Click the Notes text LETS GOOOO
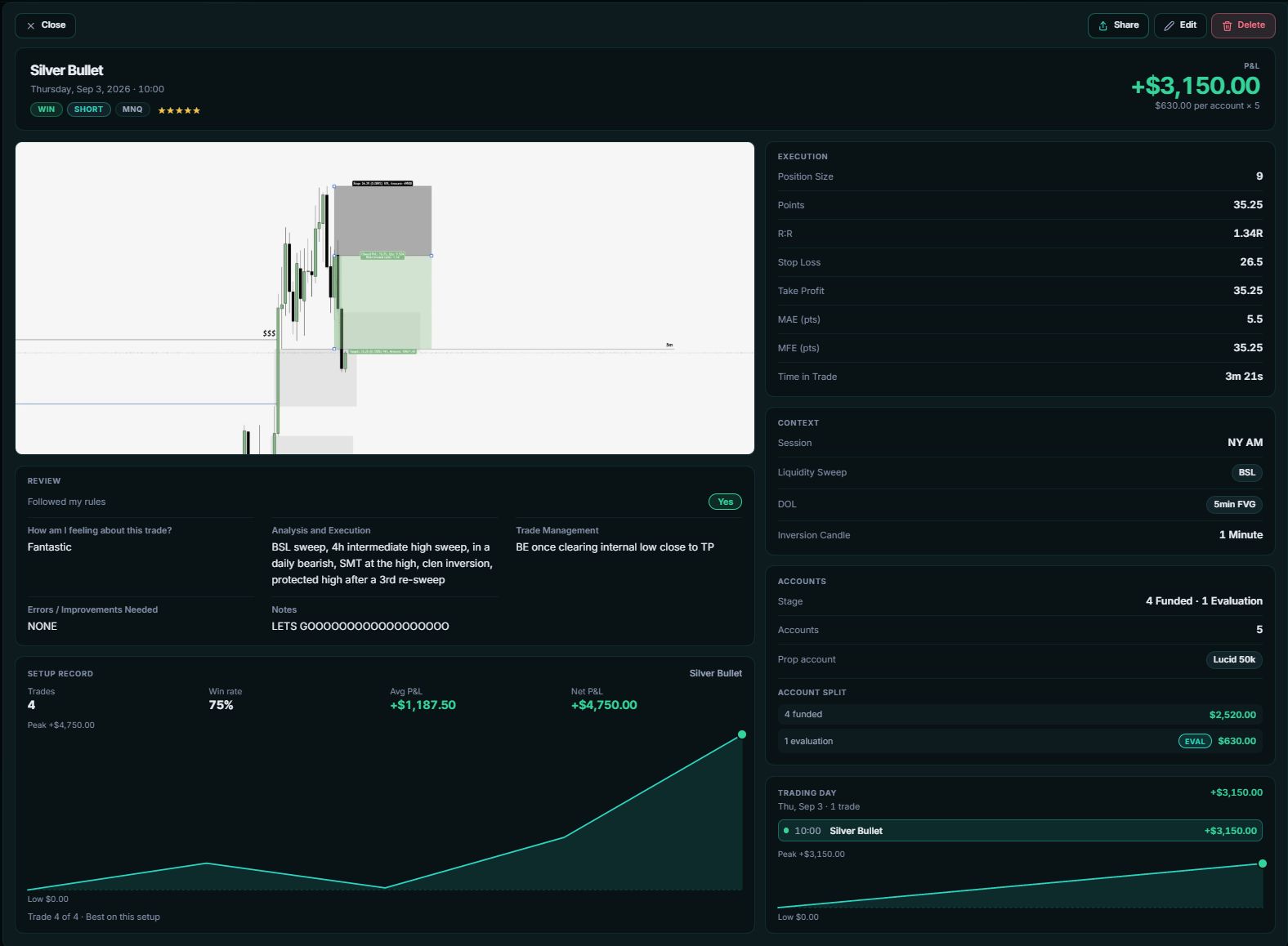Screen dimensions: 1288x946 coord(360,627)
